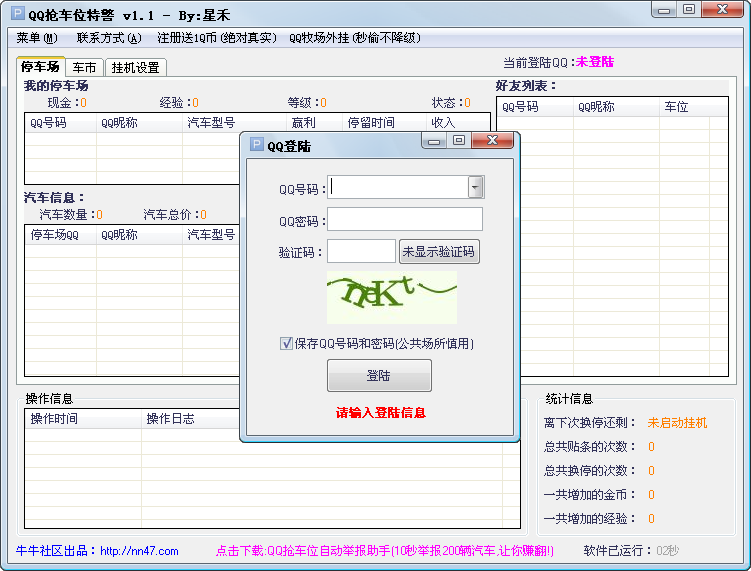Click the QQ号码 header in 好友列表
The width and height of the screenshot is (751, 571).
click(x=535, y=107)
